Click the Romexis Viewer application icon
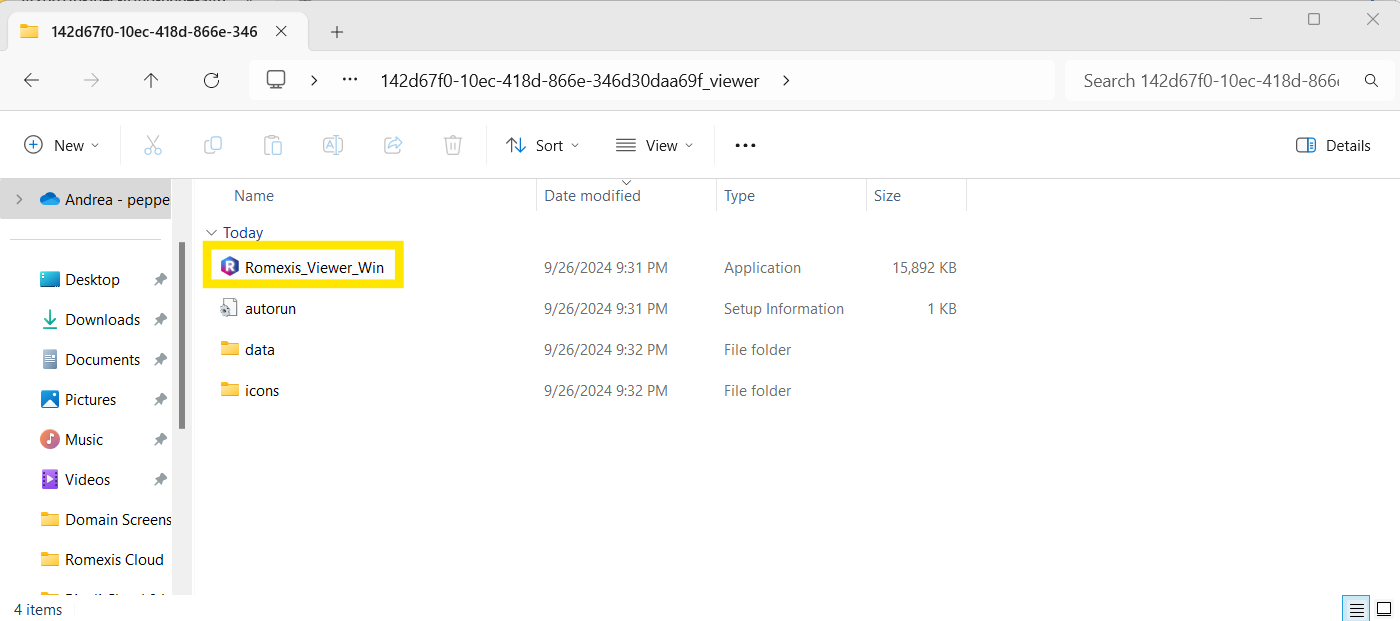Viewport: 1400px width, 621px height. (x=230, y=267)
